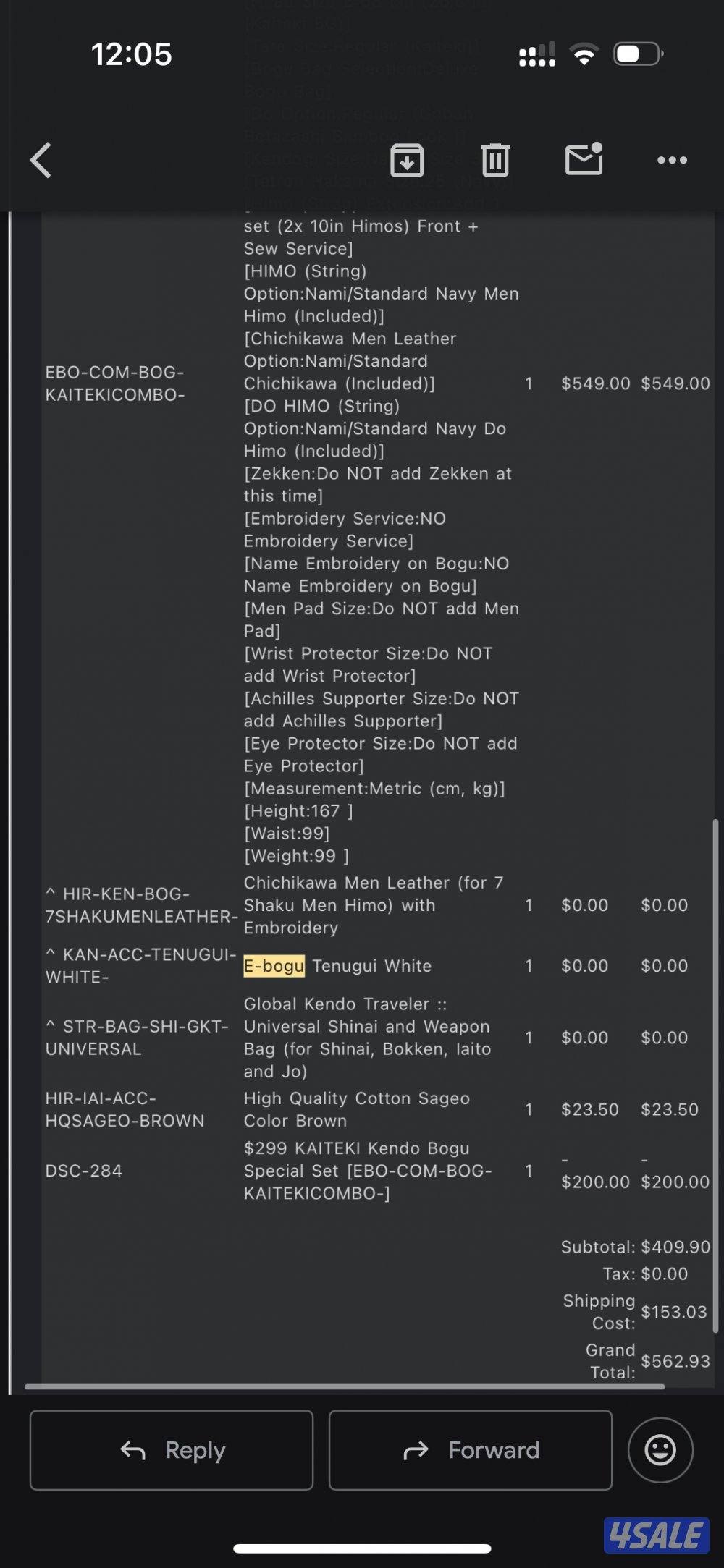This screenshot has width=724, height=1568.
Task: Tap the home indicator bar
Action: [x=362, y=1548]
